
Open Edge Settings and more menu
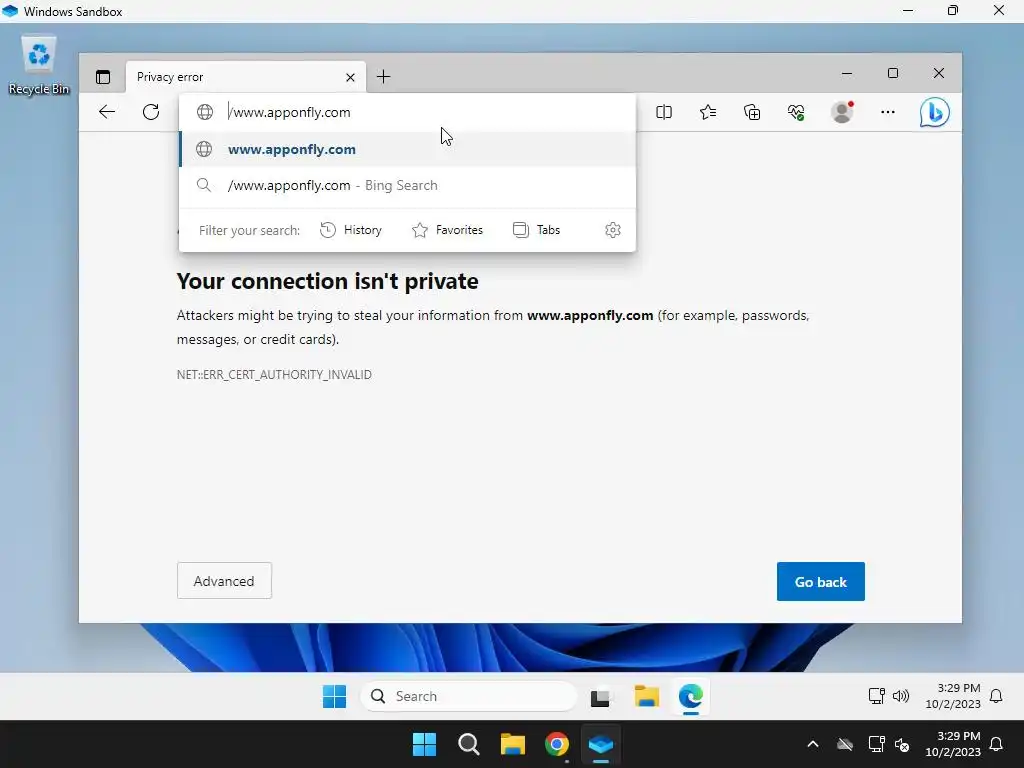(x=888, y=112)
